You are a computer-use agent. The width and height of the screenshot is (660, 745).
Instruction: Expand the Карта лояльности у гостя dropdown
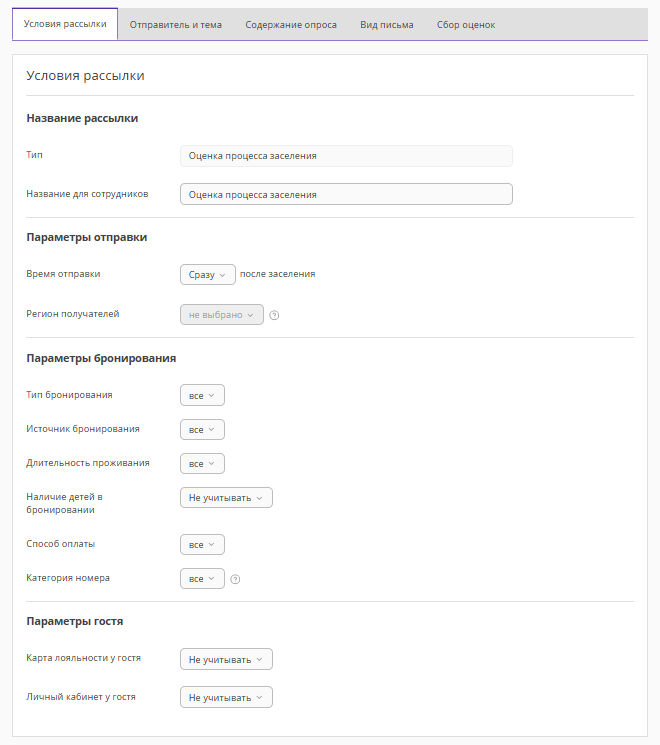pyautogui.click(x=226, y=660)
